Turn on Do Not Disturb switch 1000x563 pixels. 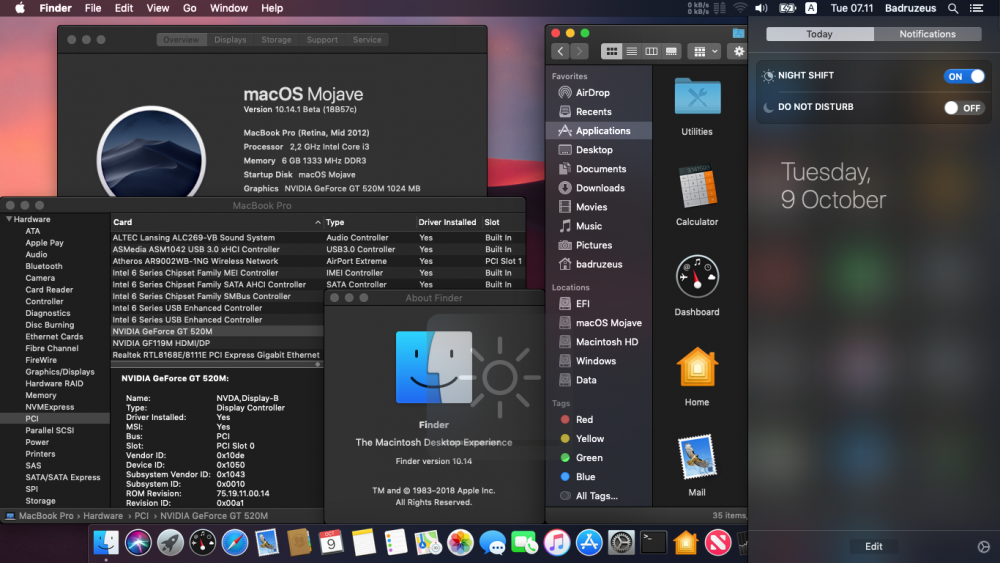click(x=964, y=108)
